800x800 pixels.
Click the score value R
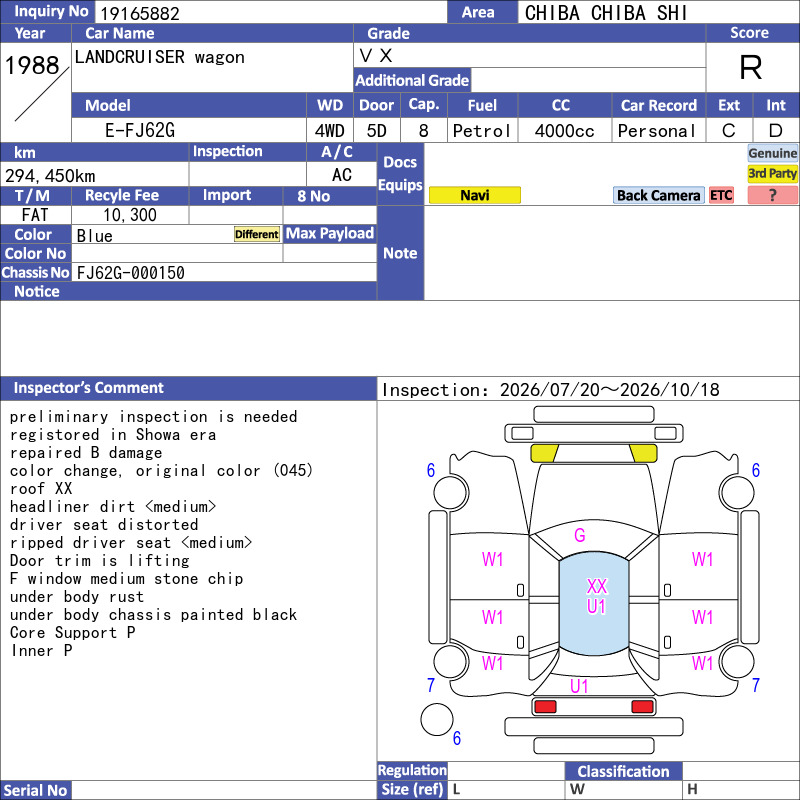[x=751, y=67]
